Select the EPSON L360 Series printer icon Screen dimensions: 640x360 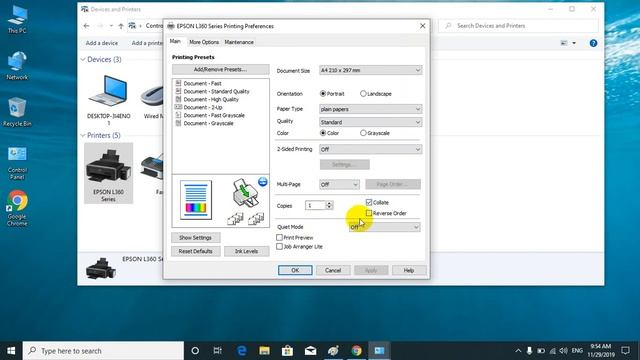[x=109, y=173]
